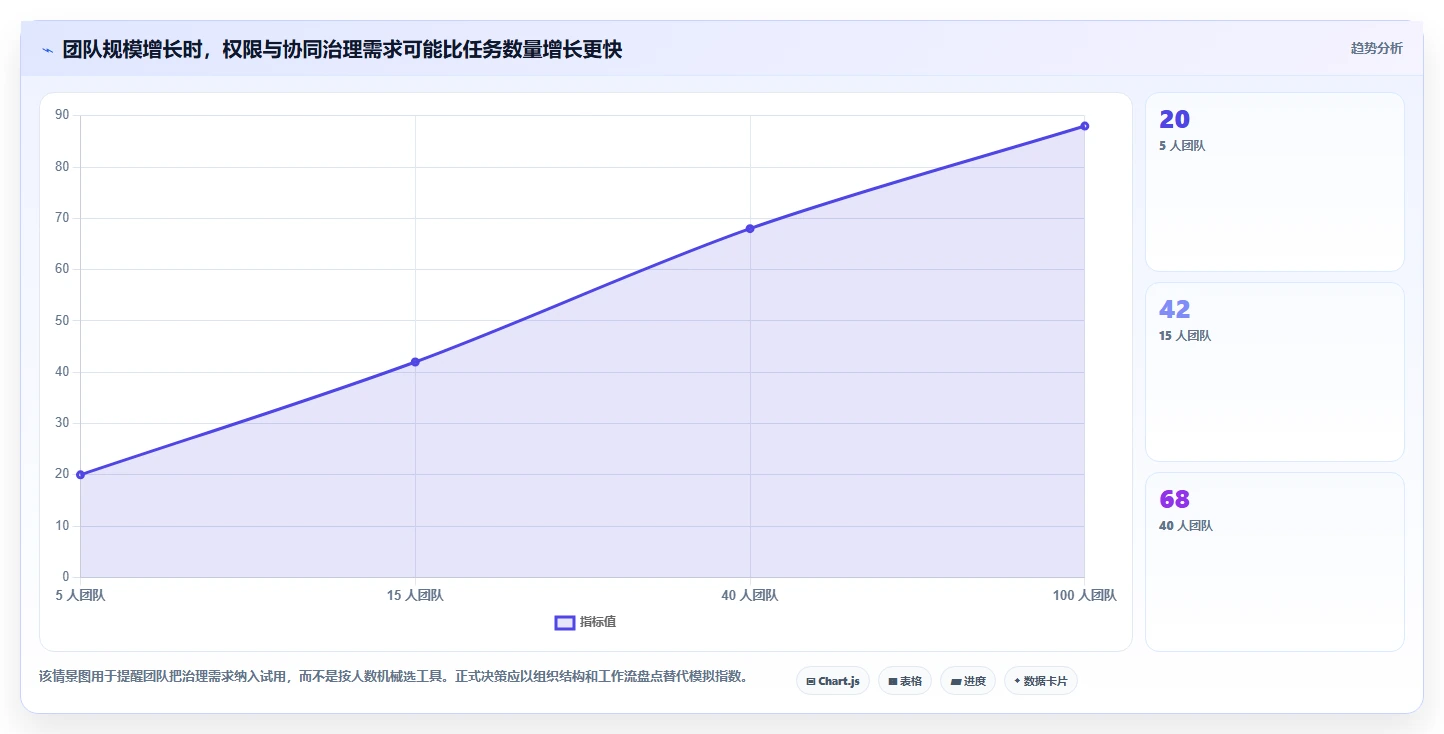Viewport: 1444px width, 734px height.
Task: Toggle the 指标值 legend item
Action: point(586,622)
